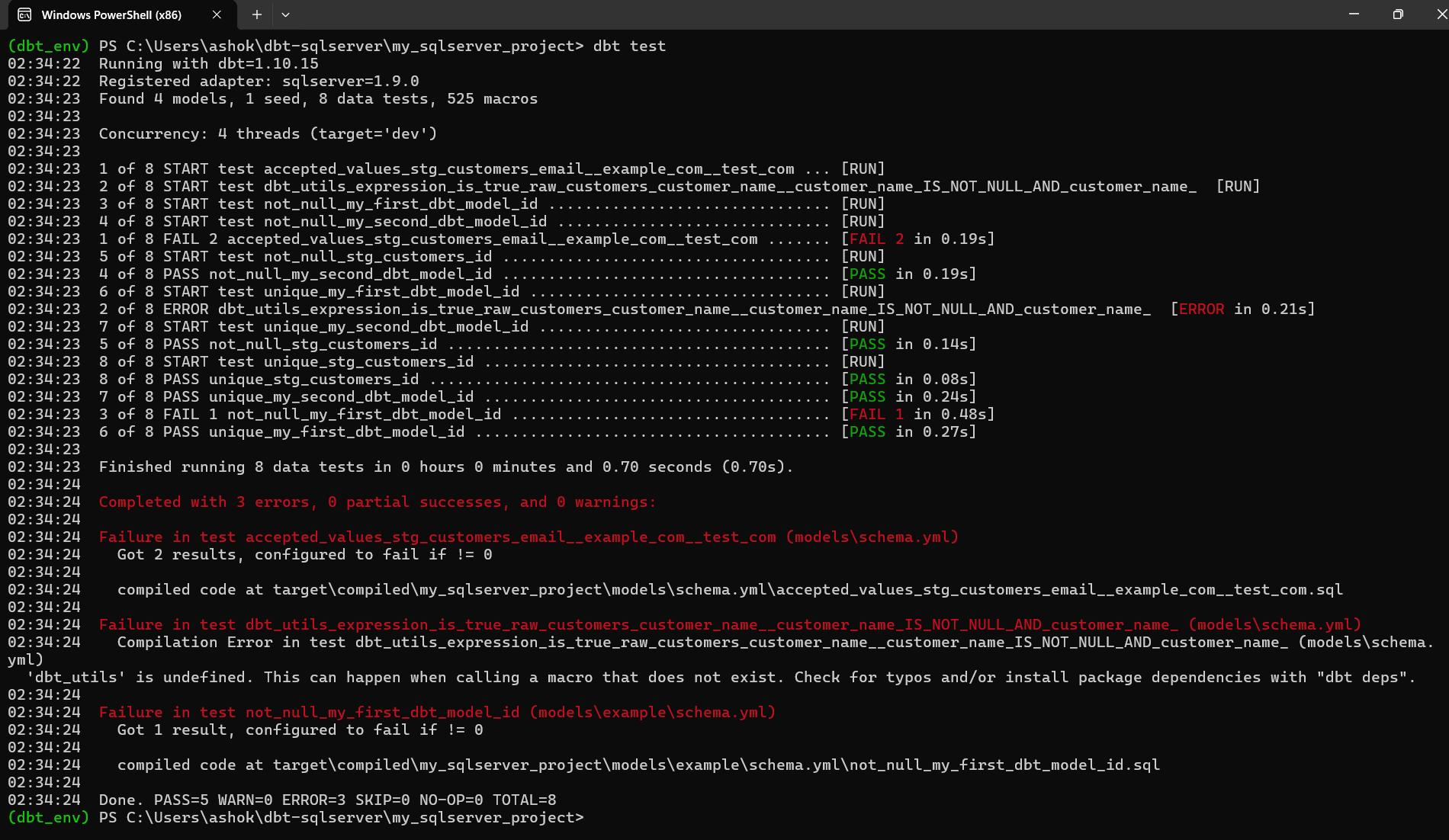
Task: Click 'Compilation Error in test dbt_utils_expression' line
Action: click(775, 642)
